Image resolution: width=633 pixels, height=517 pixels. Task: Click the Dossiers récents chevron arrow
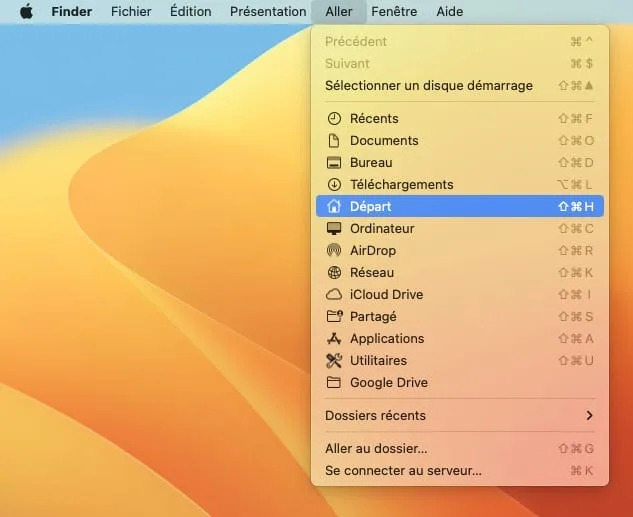pyautogui.click(x=589, y=415)
